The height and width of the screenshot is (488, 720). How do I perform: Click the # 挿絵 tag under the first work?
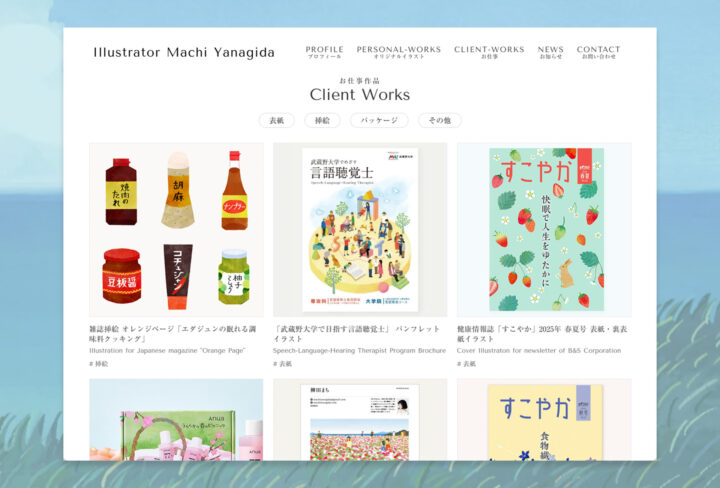(99, 364)
